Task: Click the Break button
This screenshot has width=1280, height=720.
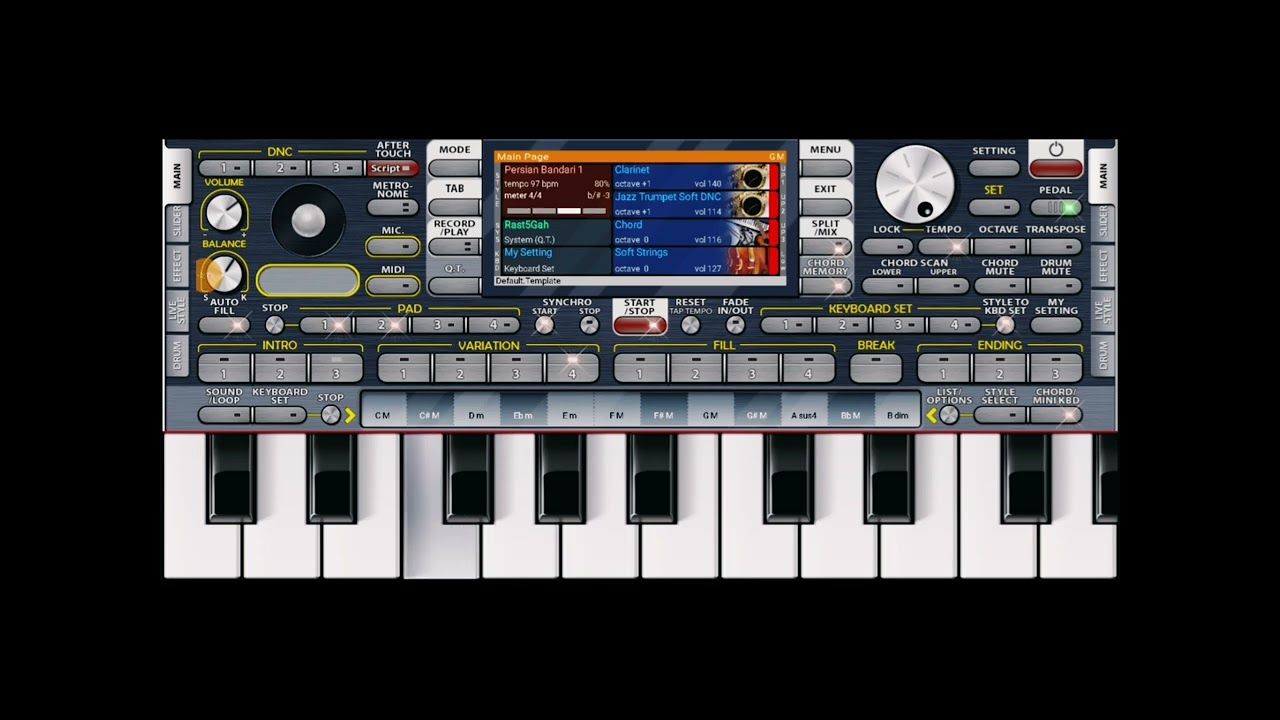Action: [876, 367]
